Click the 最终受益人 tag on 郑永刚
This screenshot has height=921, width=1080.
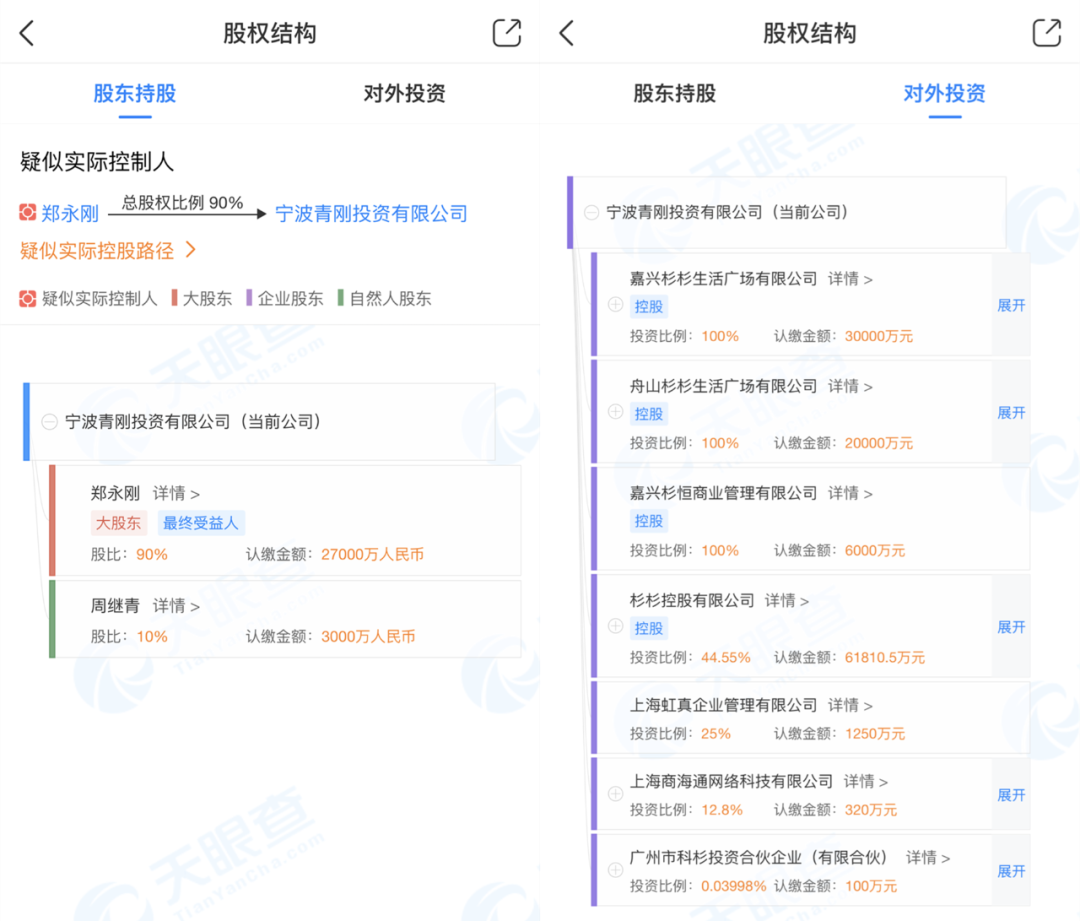[200, 523]
